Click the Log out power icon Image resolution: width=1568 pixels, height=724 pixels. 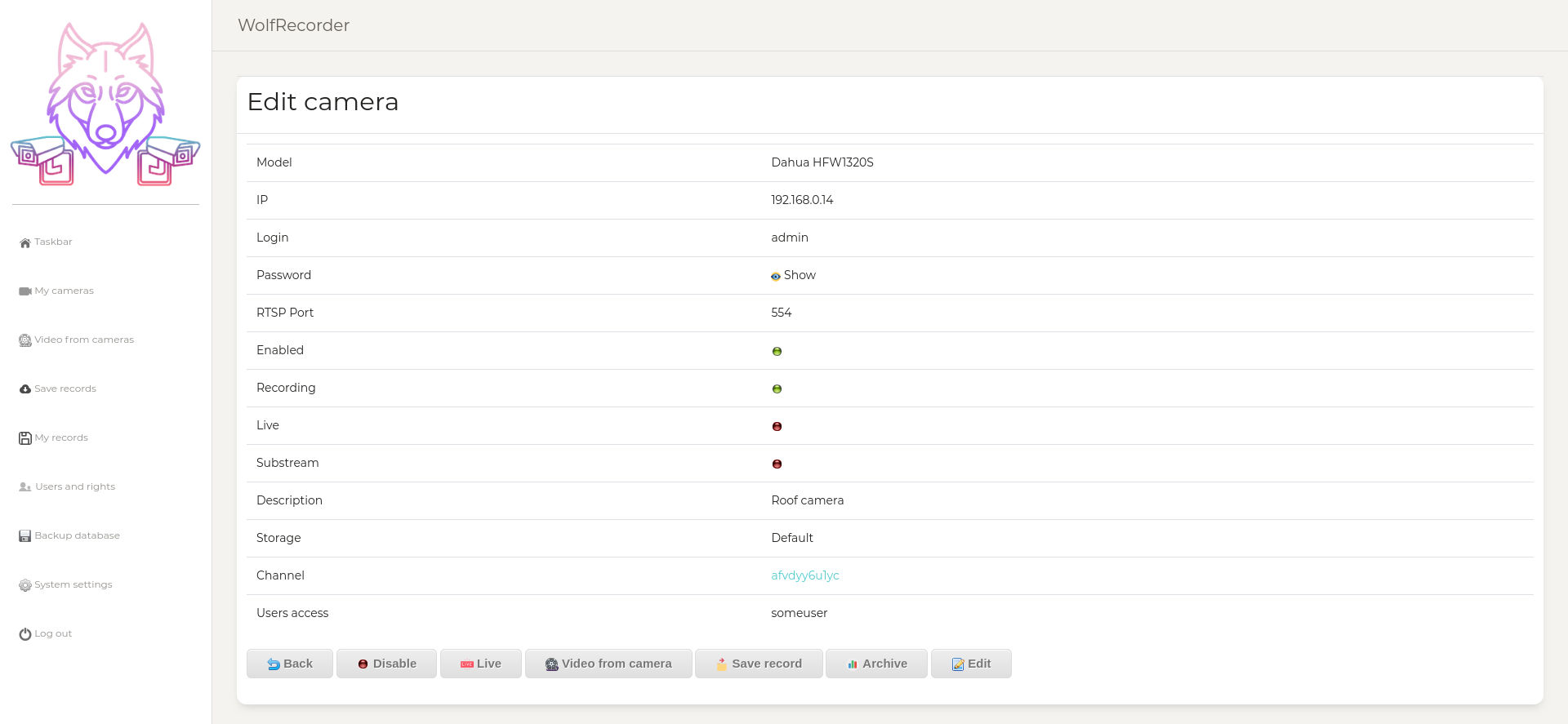point(25,634)
